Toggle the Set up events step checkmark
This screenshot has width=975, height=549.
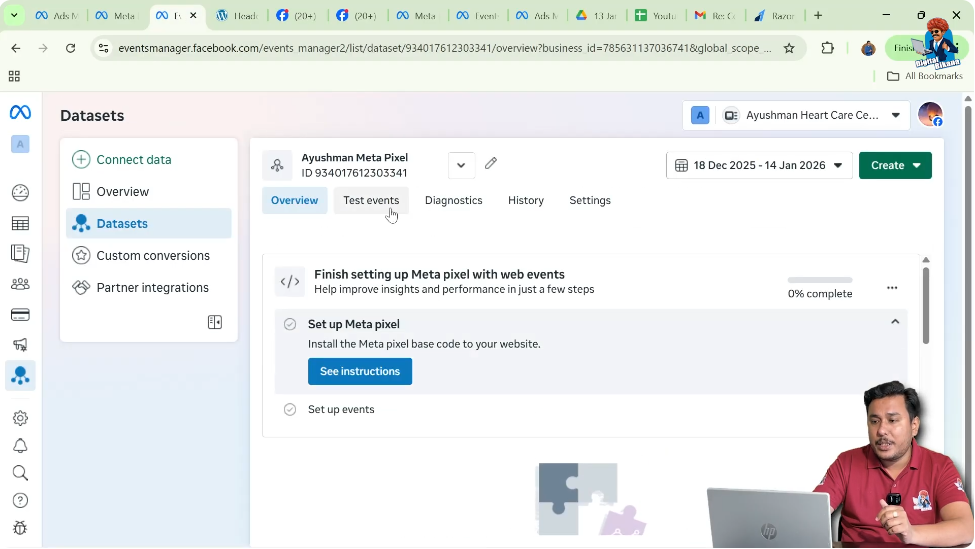tap(290, 409)
